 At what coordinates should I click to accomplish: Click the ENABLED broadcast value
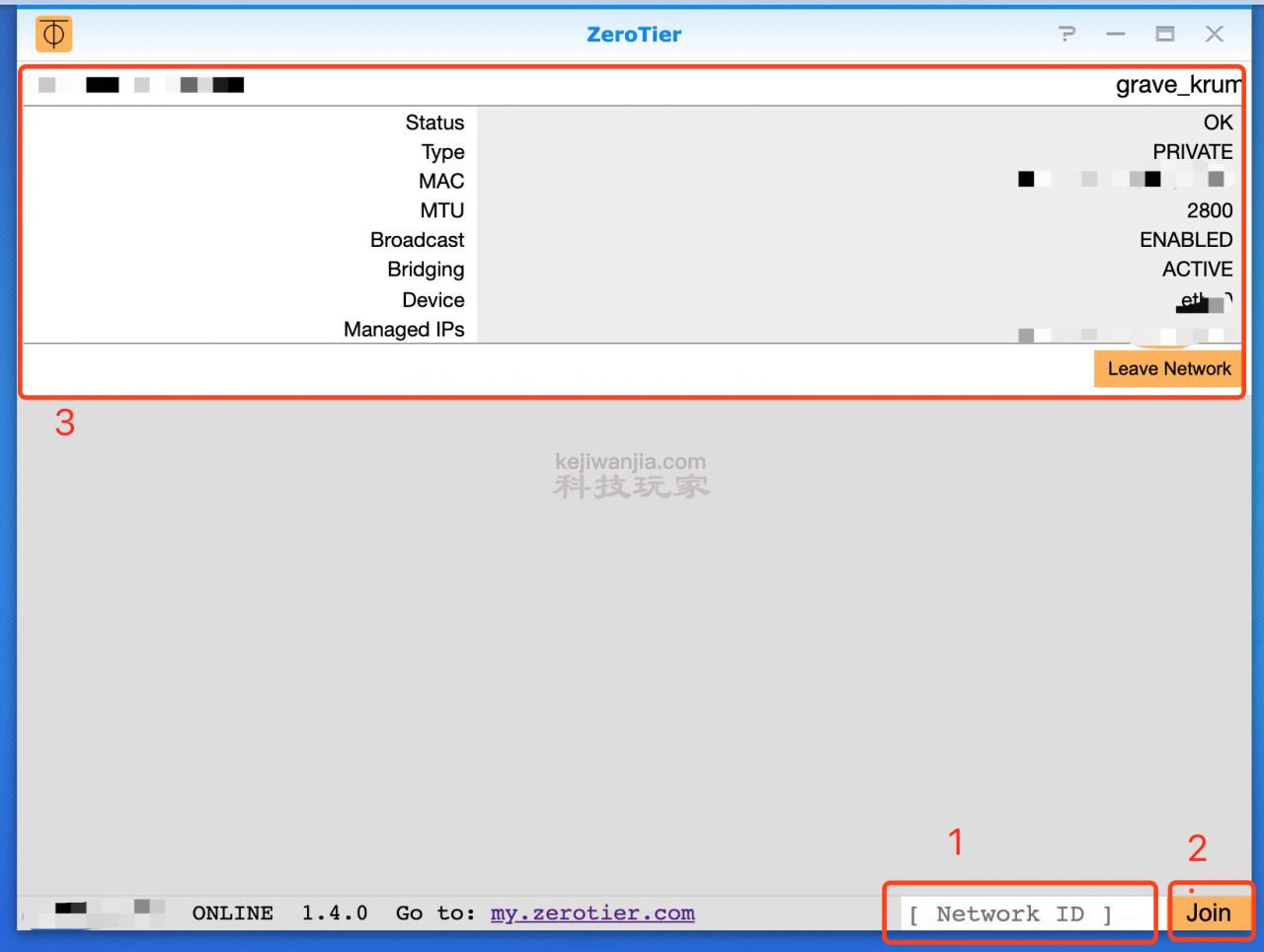click(1186, 240)
